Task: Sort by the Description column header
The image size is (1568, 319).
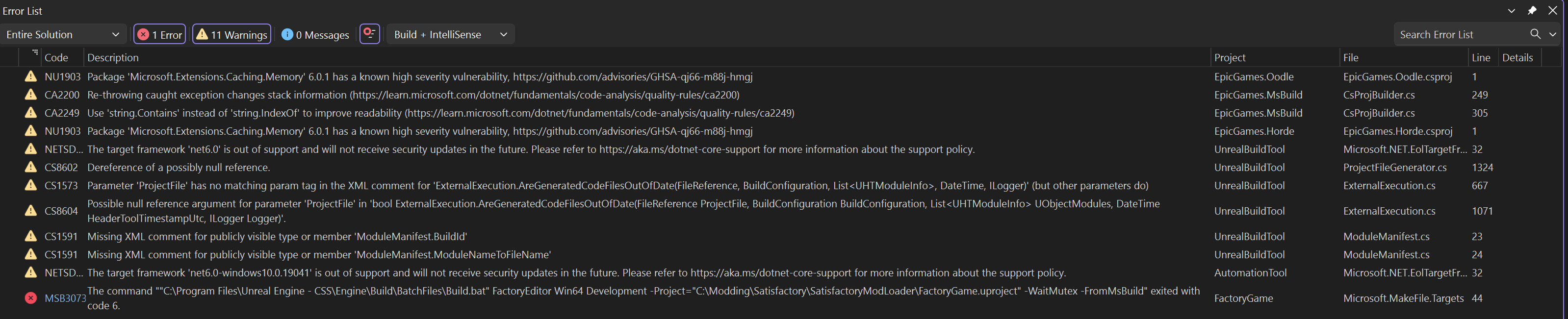Action: [113, 58]
